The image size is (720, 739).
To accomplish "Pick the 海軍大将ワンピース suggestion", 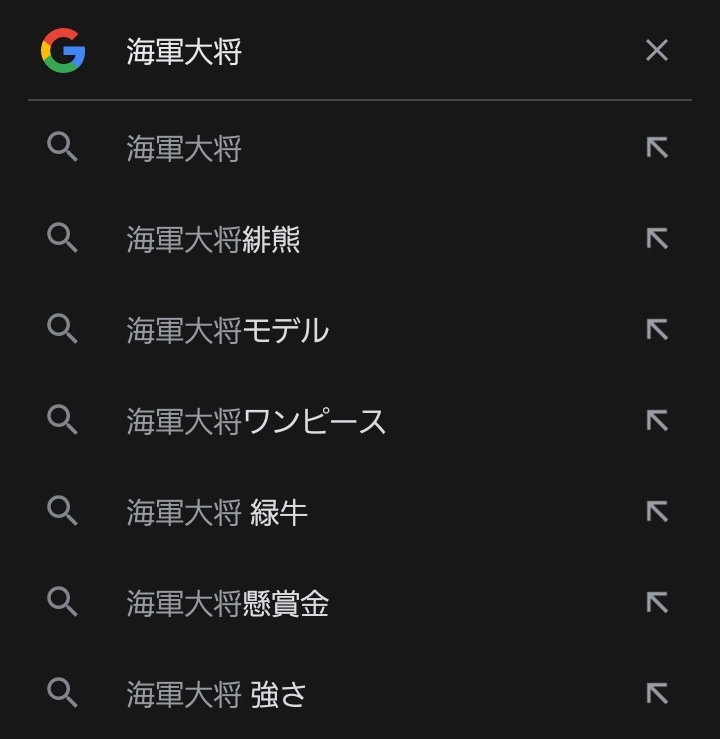I will tap(256, 422).
